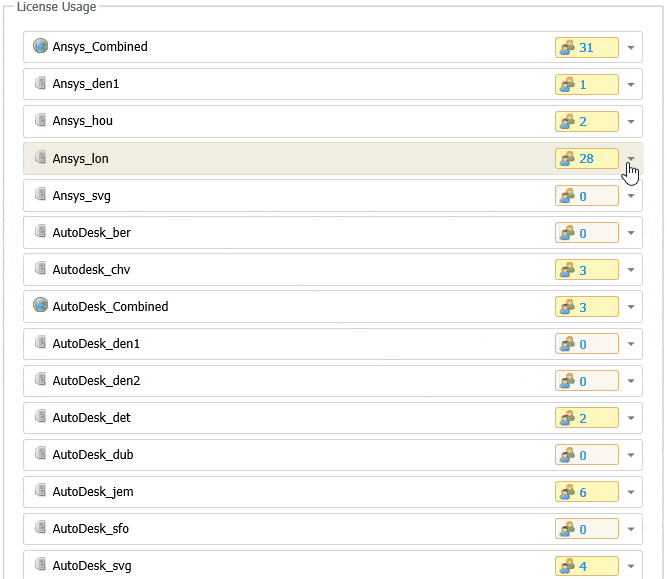Open the 28 users badge for Ansys_lon
This screenshot has width=667, height=579.
[x=587, y=158]
